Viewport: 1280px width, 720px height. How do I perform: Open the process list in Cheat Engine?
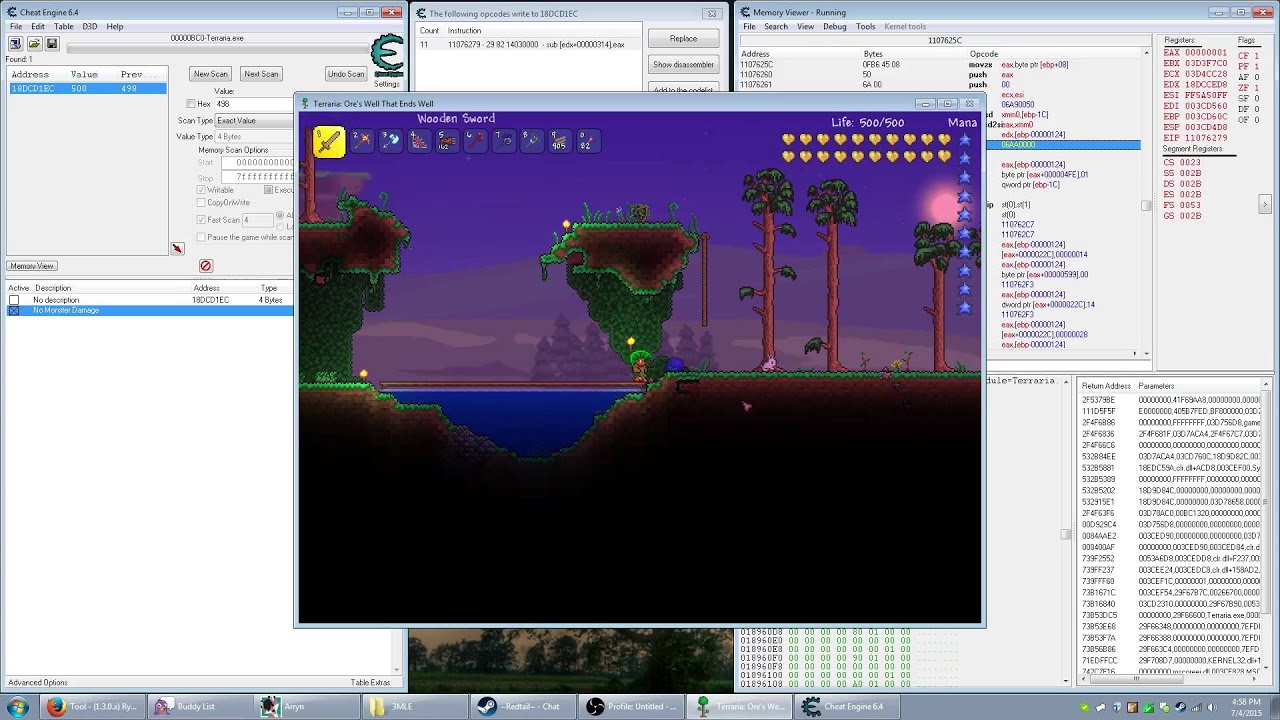tap(16, 44)
